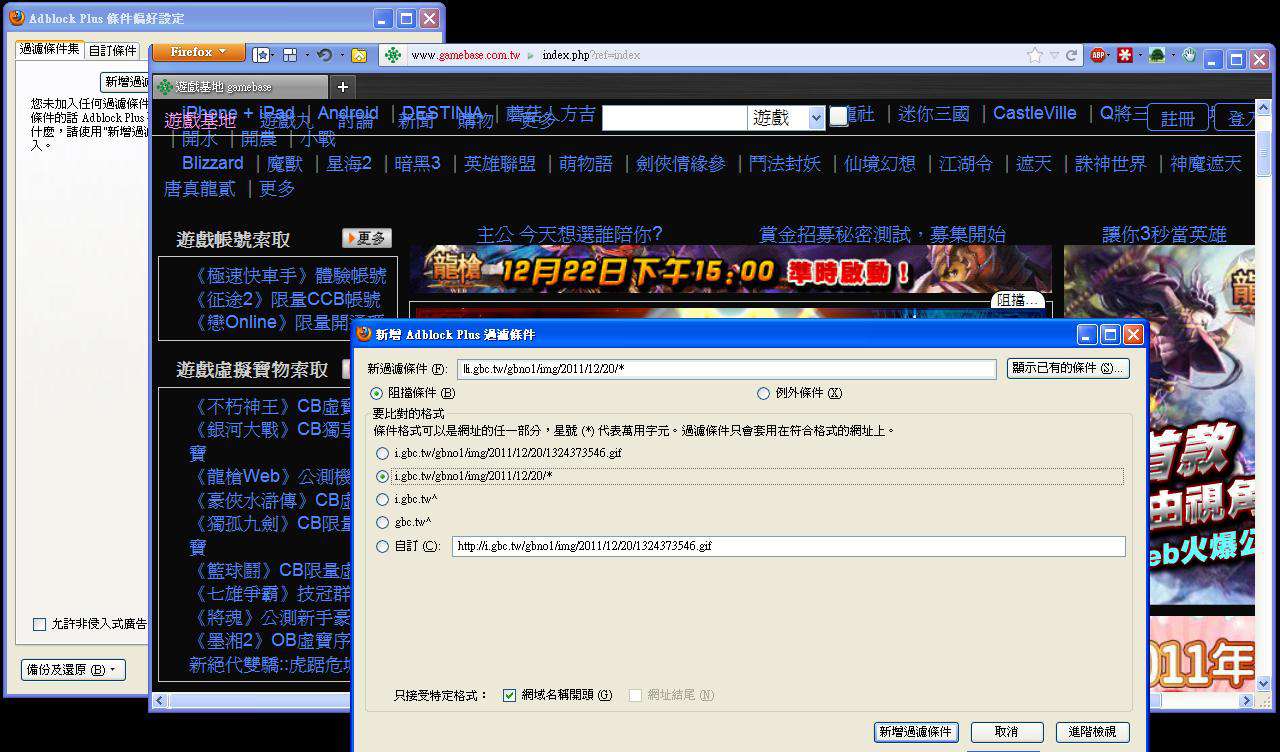Expand the bookmarks icon dropdown arrow
This screenshot has height=752, width=1280.
point(272,55)
